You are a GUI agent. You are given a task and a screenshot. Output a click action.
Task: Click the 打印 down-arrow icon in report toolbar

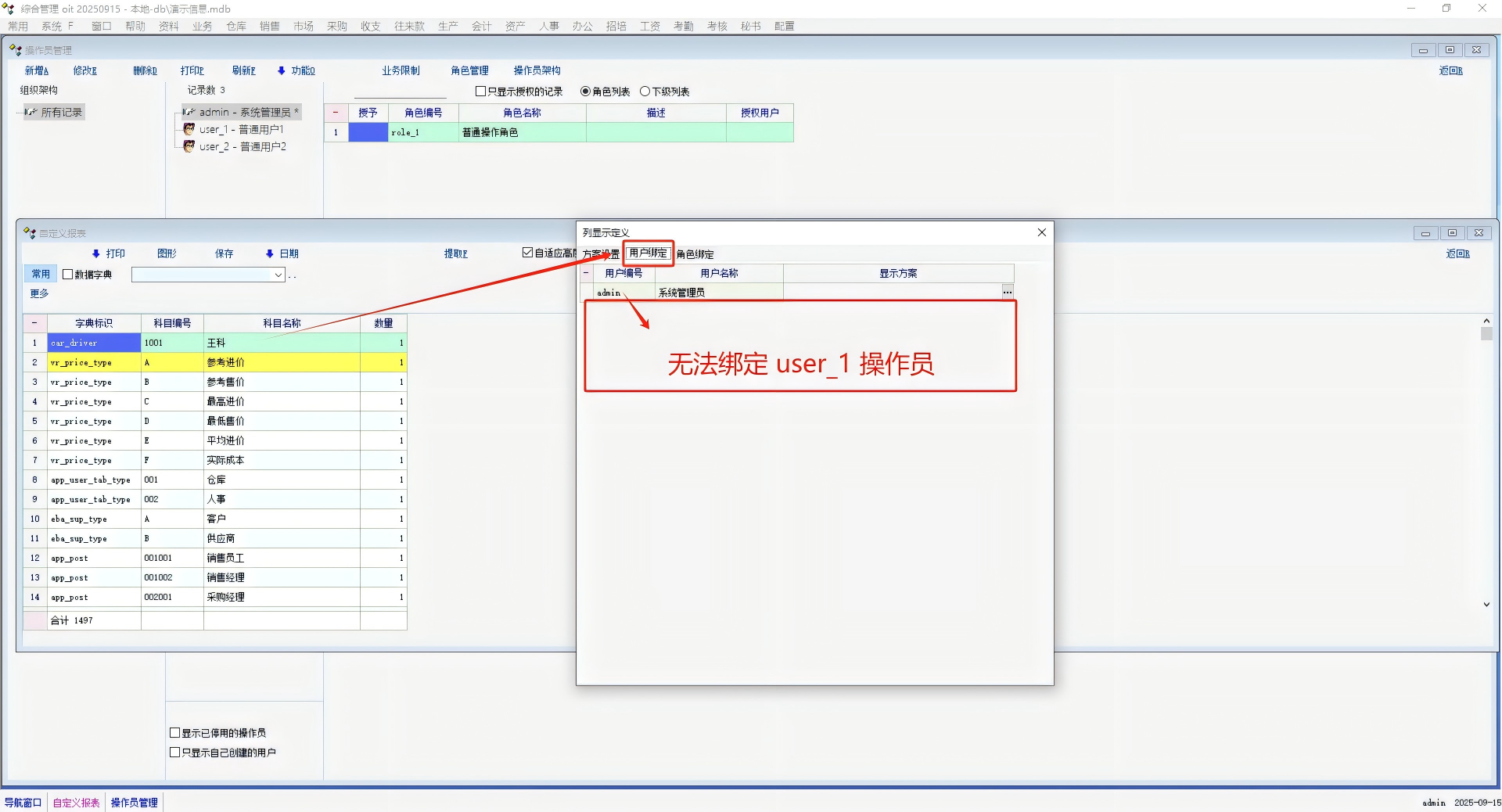coord(96,253)
